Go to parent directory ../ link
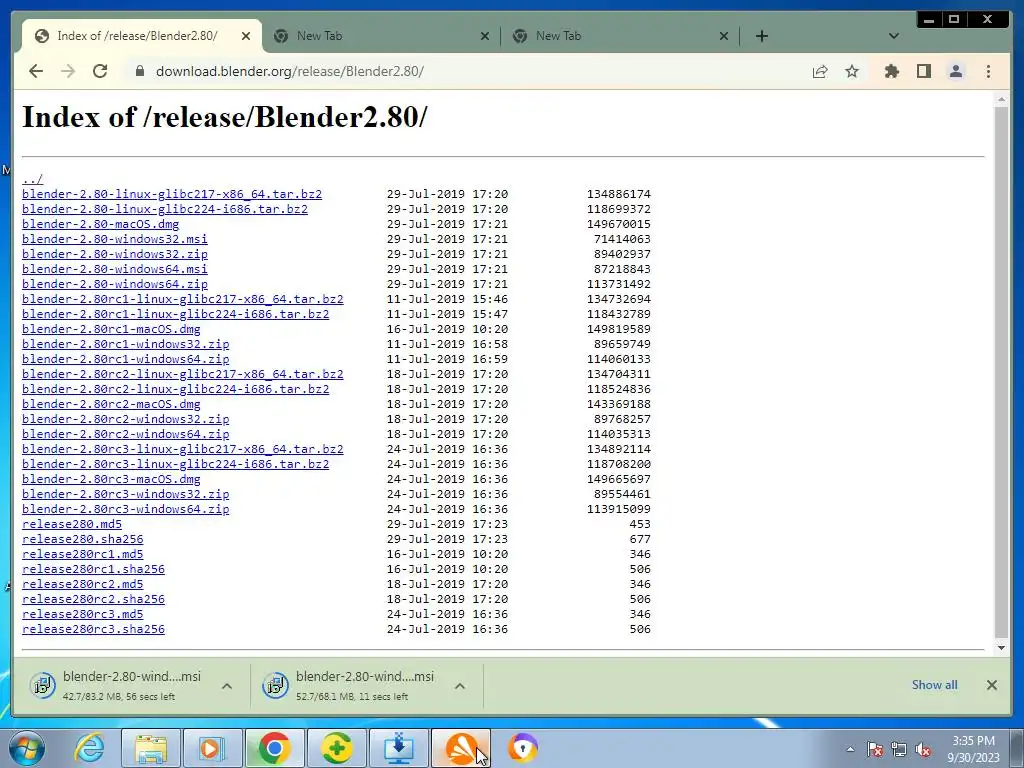 [33, 179]
